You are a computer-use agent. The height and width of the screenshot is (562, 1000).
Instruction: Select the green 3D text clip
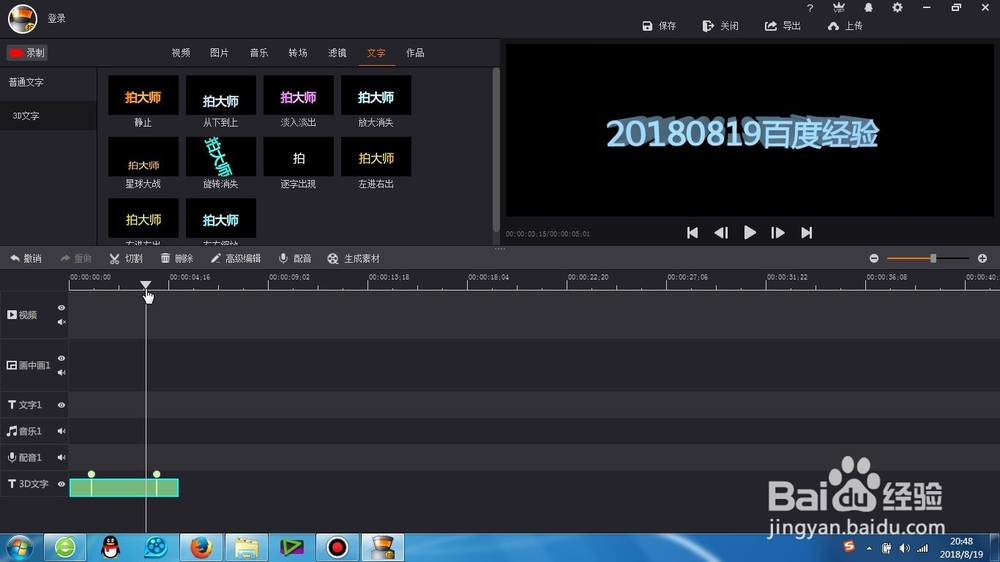point(124,487)
